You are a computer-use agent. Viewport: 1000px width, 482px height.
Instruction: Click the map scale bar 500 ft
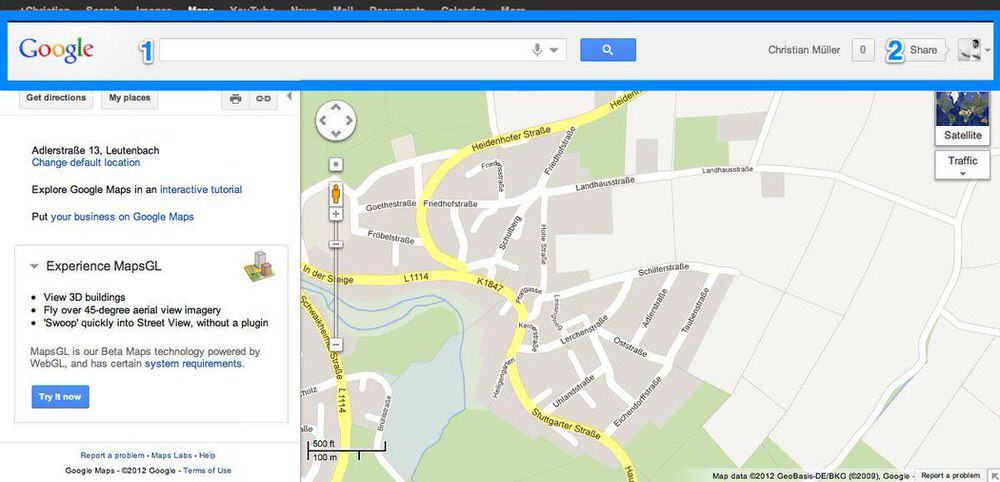pos(346,450)
